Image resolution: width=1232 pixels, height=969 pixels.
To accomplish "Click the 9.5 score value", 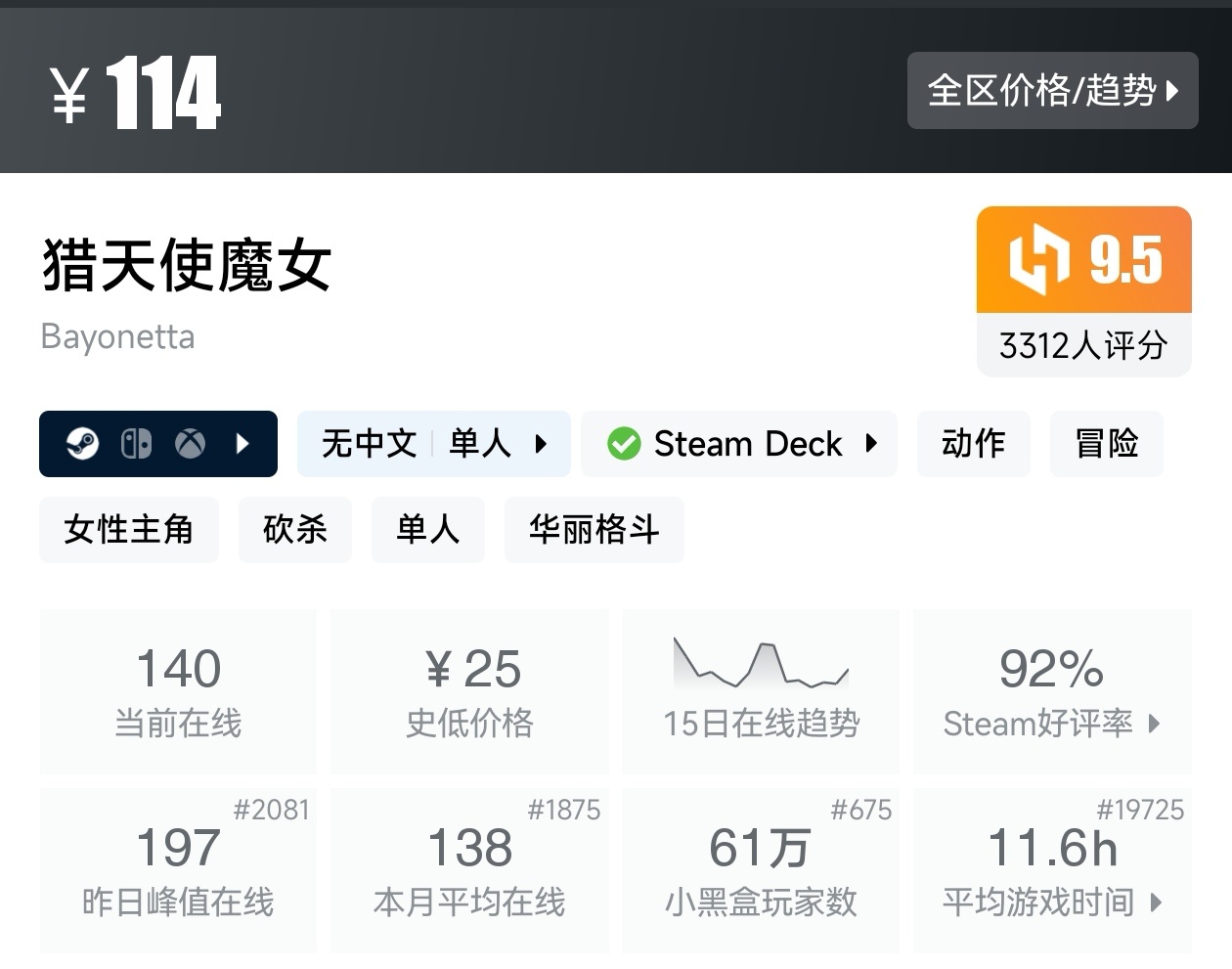I will (1125, 260).
